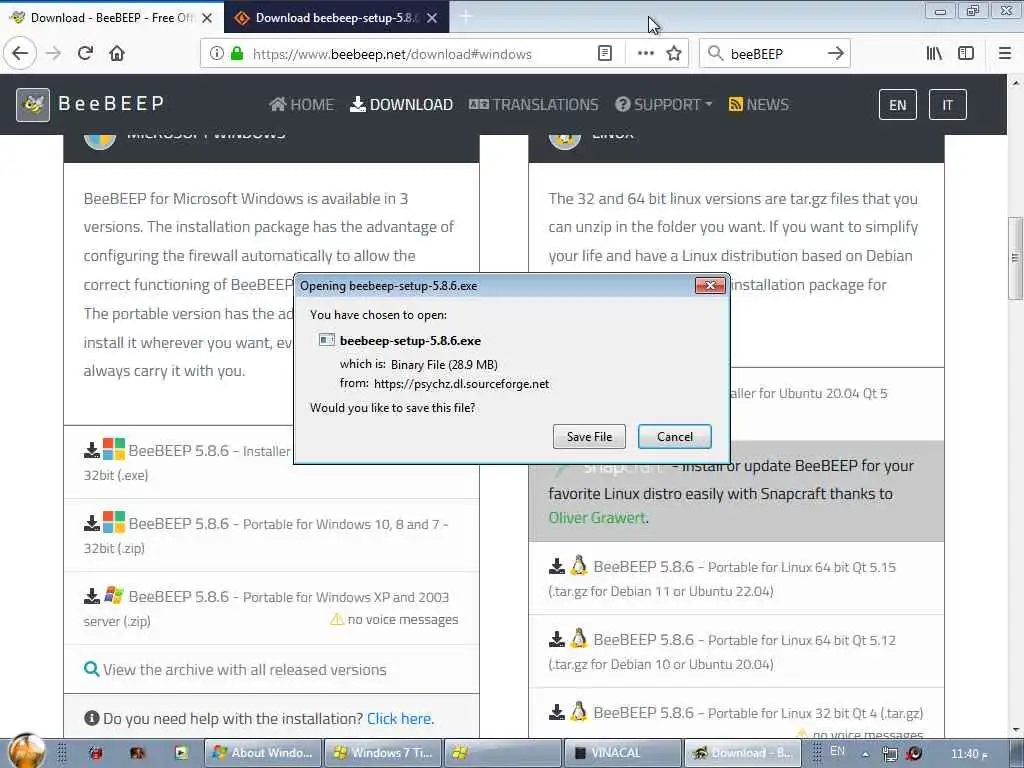Open the Library bookmarks icon

(x=934, y=54)
